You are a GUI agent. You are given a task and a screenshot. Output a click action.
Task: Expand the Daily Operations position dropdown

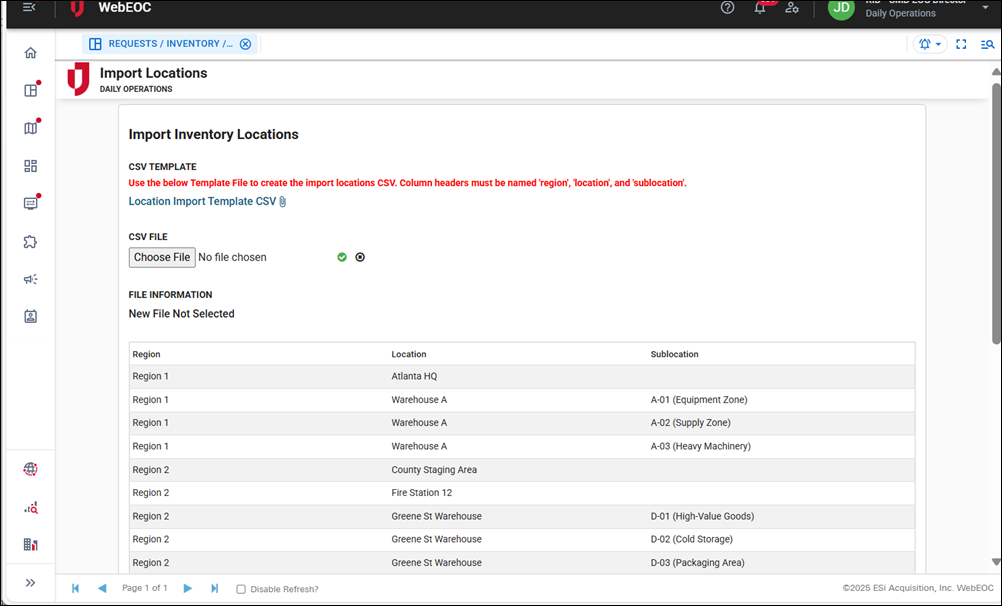pyautogui.click(x=986, y=9)
